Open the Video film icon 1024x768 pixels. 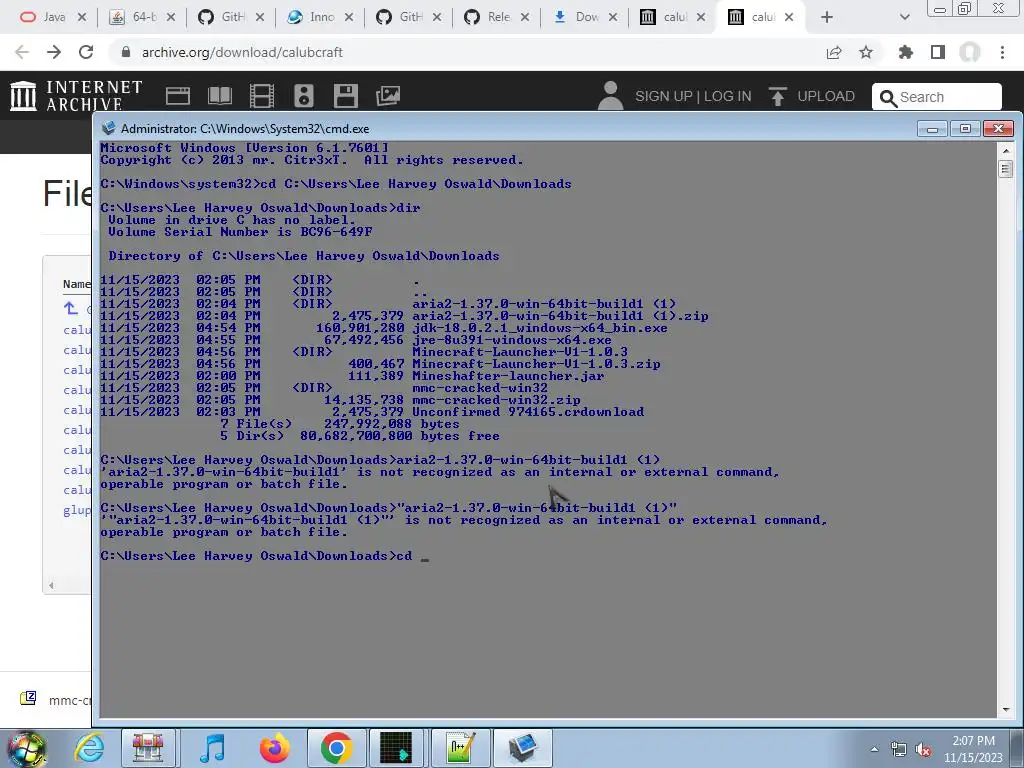(x=262, y=96)
